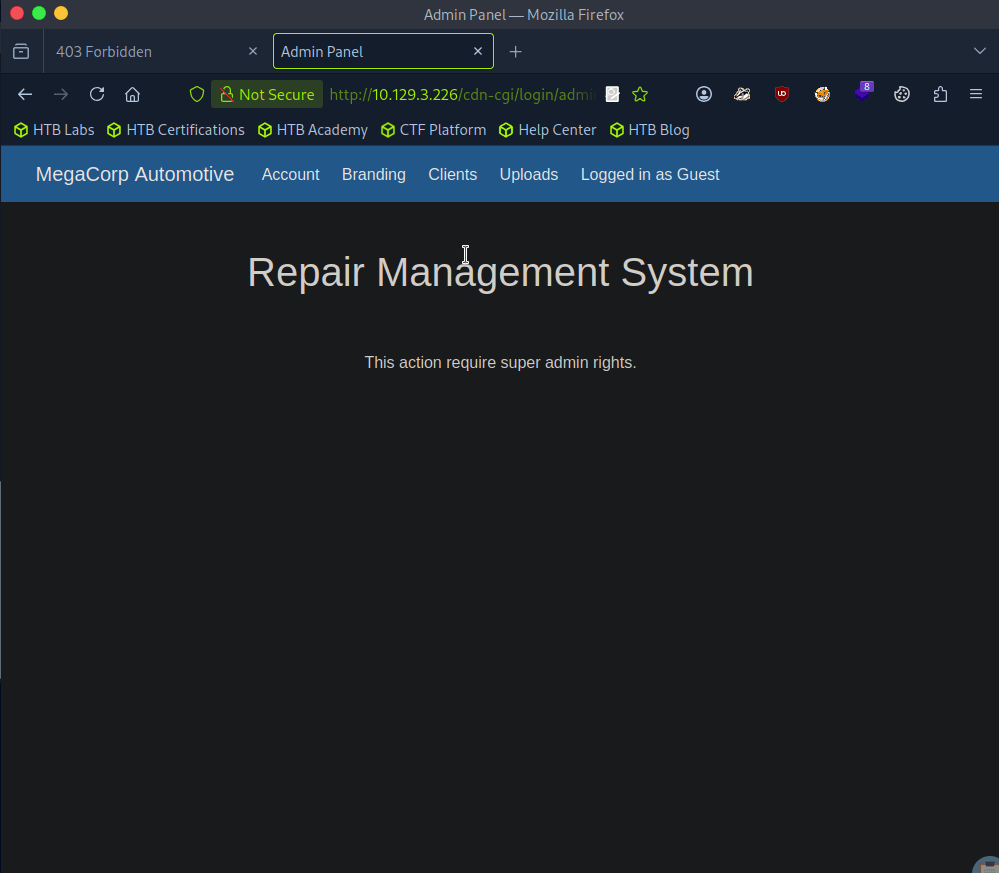Click the Not Secure site info badge
The image size is (999, 873).
267,94
